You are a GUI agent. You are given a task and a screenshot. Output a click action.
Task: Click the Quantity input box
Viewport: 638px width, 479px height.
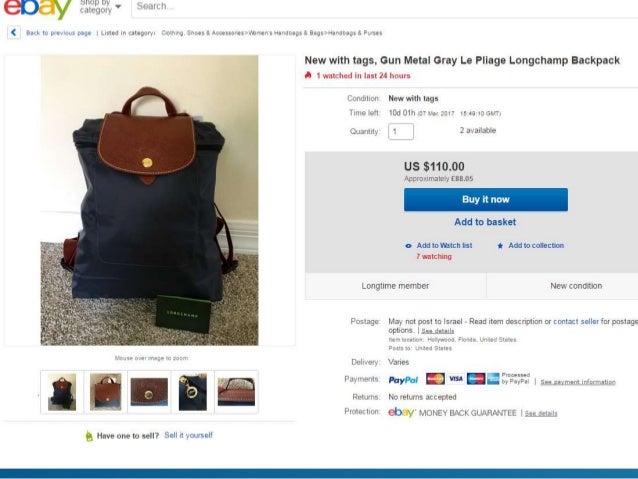401,131
